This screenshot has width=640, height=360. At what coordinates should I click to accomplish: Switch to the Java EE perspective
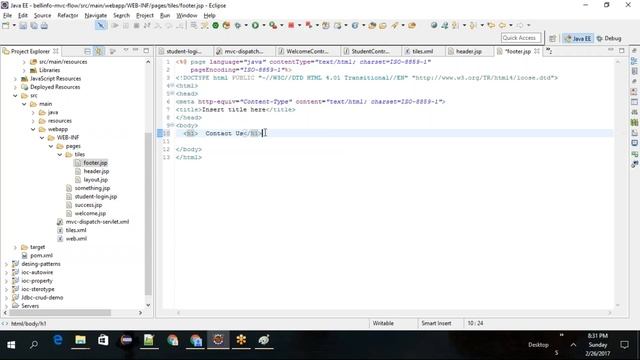click(x=578, y=38)
